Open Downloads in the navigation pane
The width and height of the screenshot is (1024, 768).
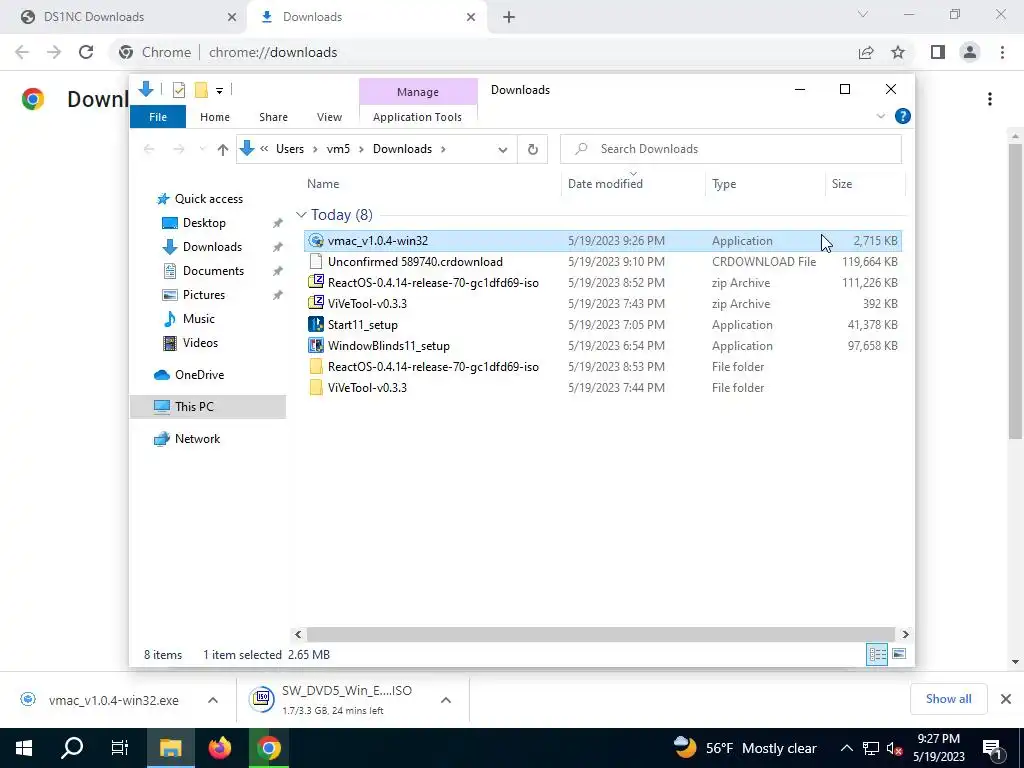tap(212, 247)
